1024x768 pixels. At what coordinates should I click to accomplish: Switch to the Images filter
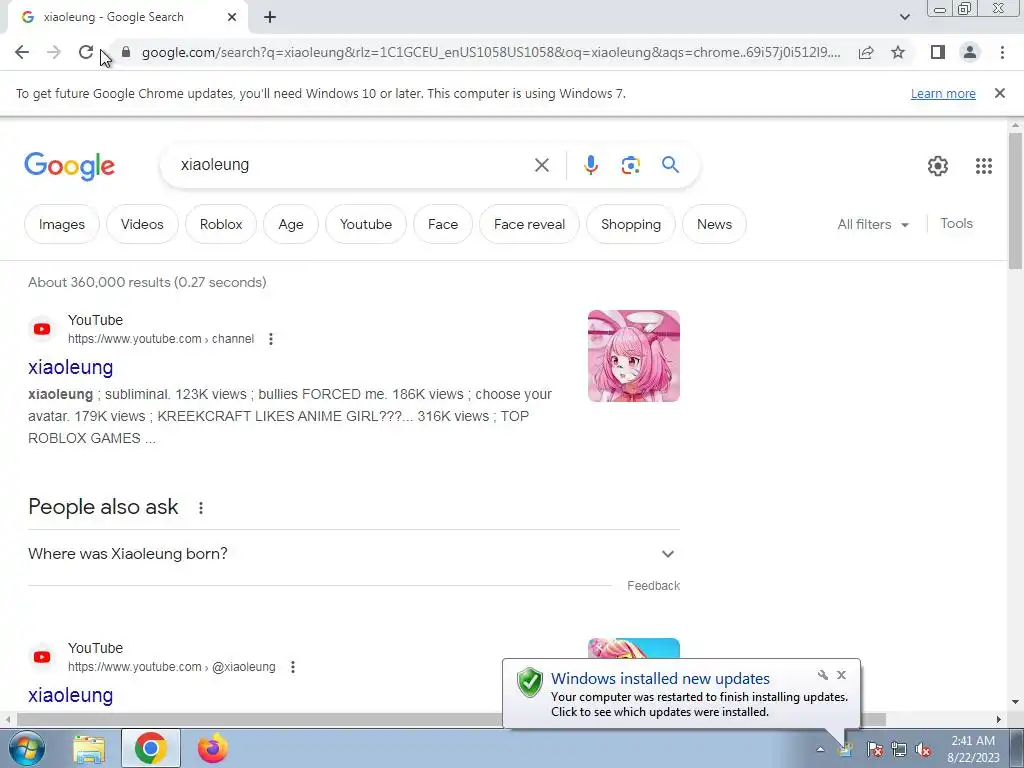click(61, 224)
